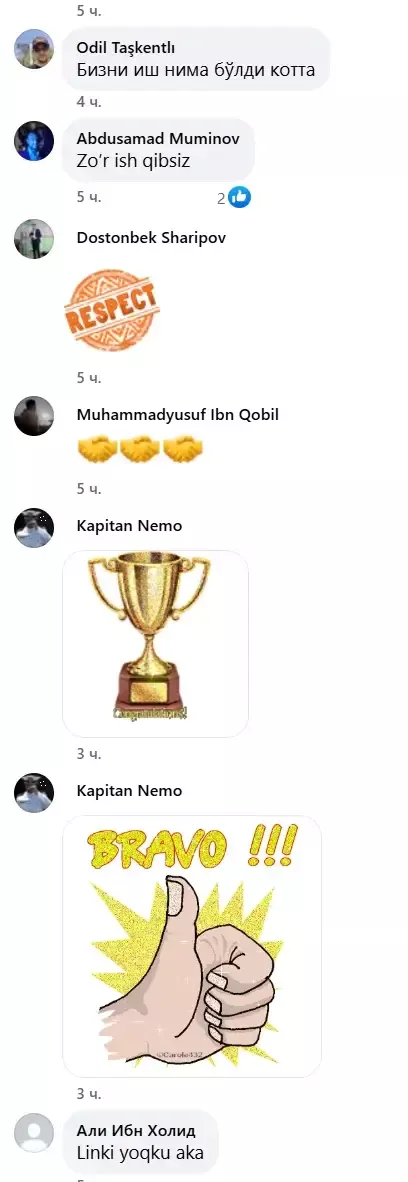Click the handshake emoji comment
Image resolution: width=408 pixels, height=1182 pixels.
coord(140,451)
